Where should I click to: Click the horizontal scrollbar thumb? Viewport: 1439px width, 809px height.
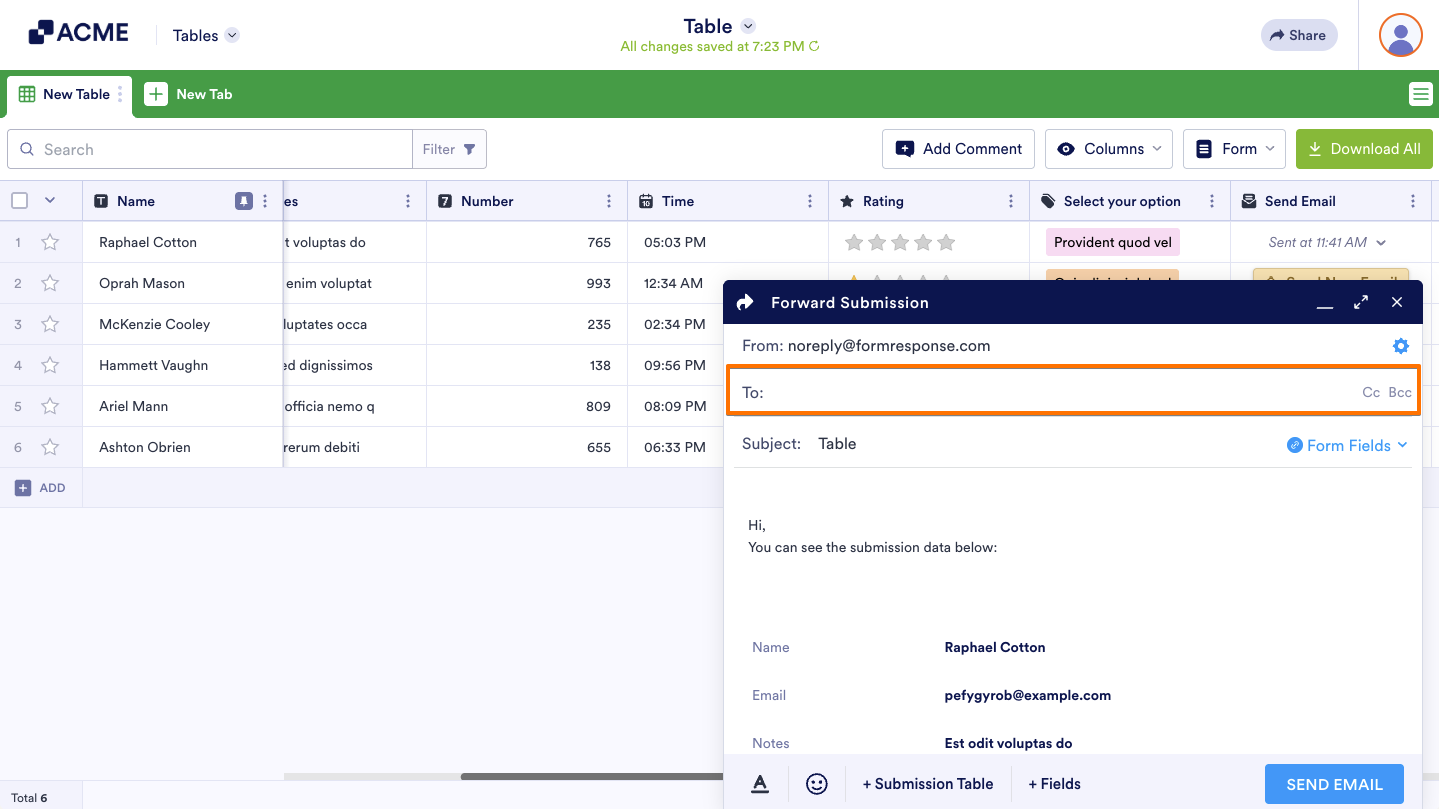(x=591, y=776)
